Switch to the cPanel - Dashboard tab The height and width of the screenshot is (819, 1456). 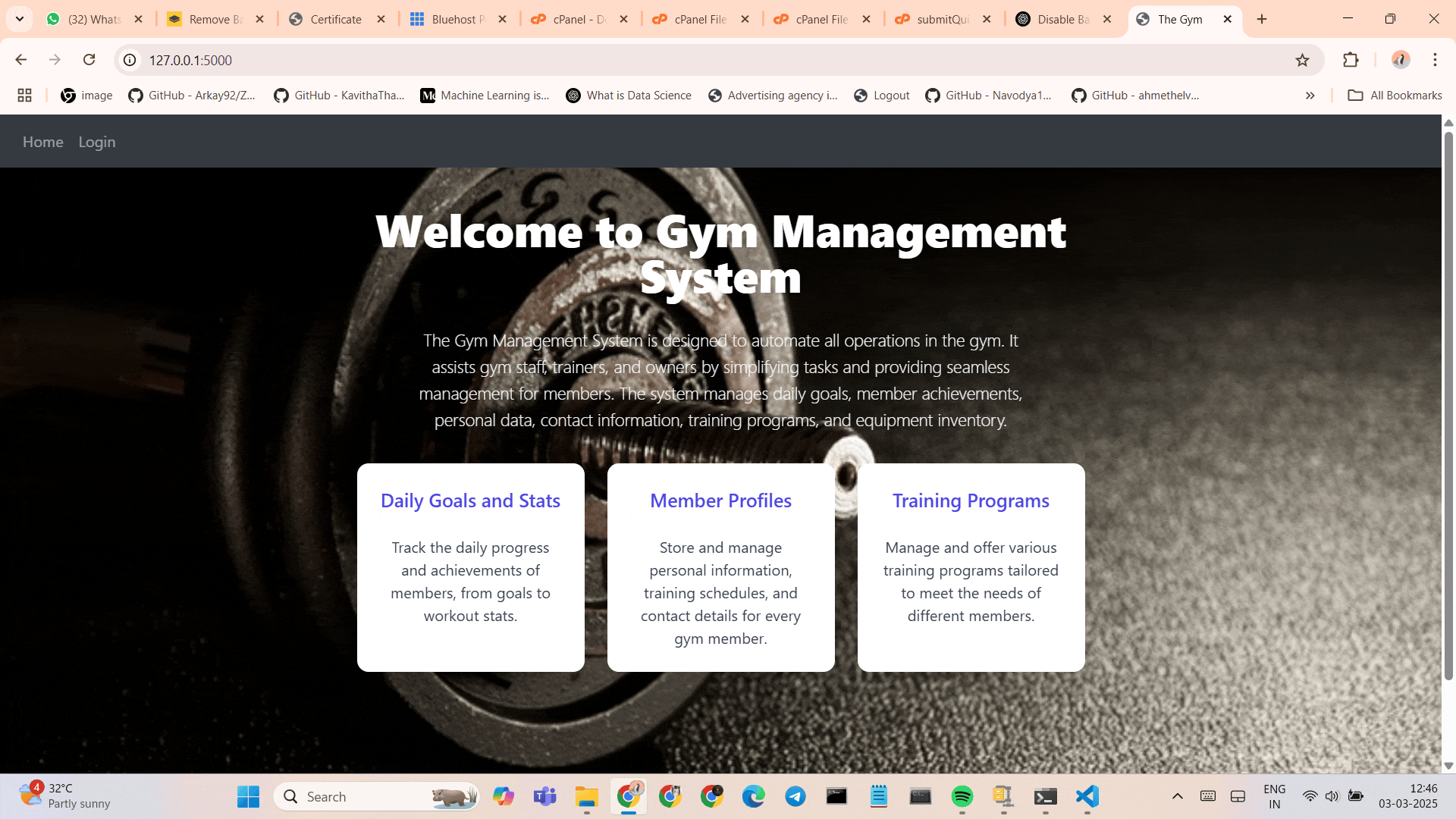[579, 19]
